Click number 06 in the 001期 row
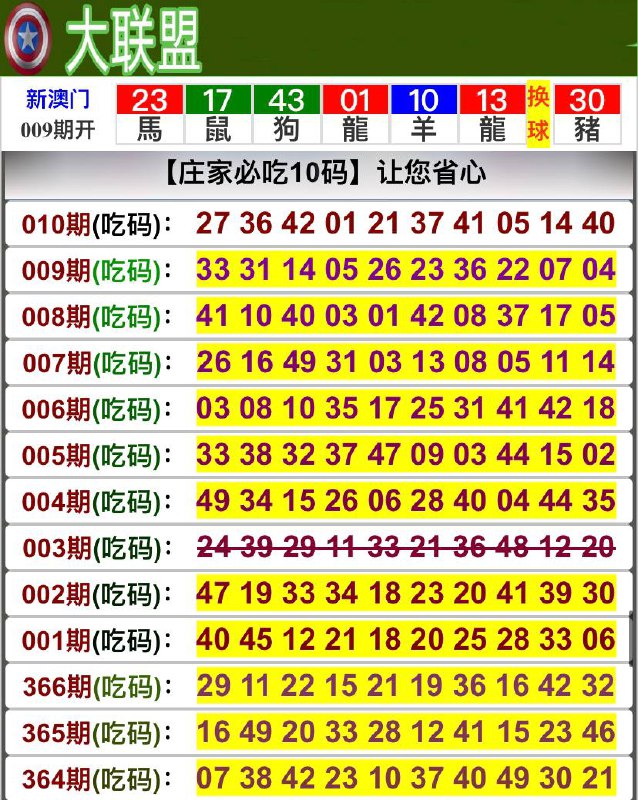This screenshot has width=638, height=800. [599, 639]
